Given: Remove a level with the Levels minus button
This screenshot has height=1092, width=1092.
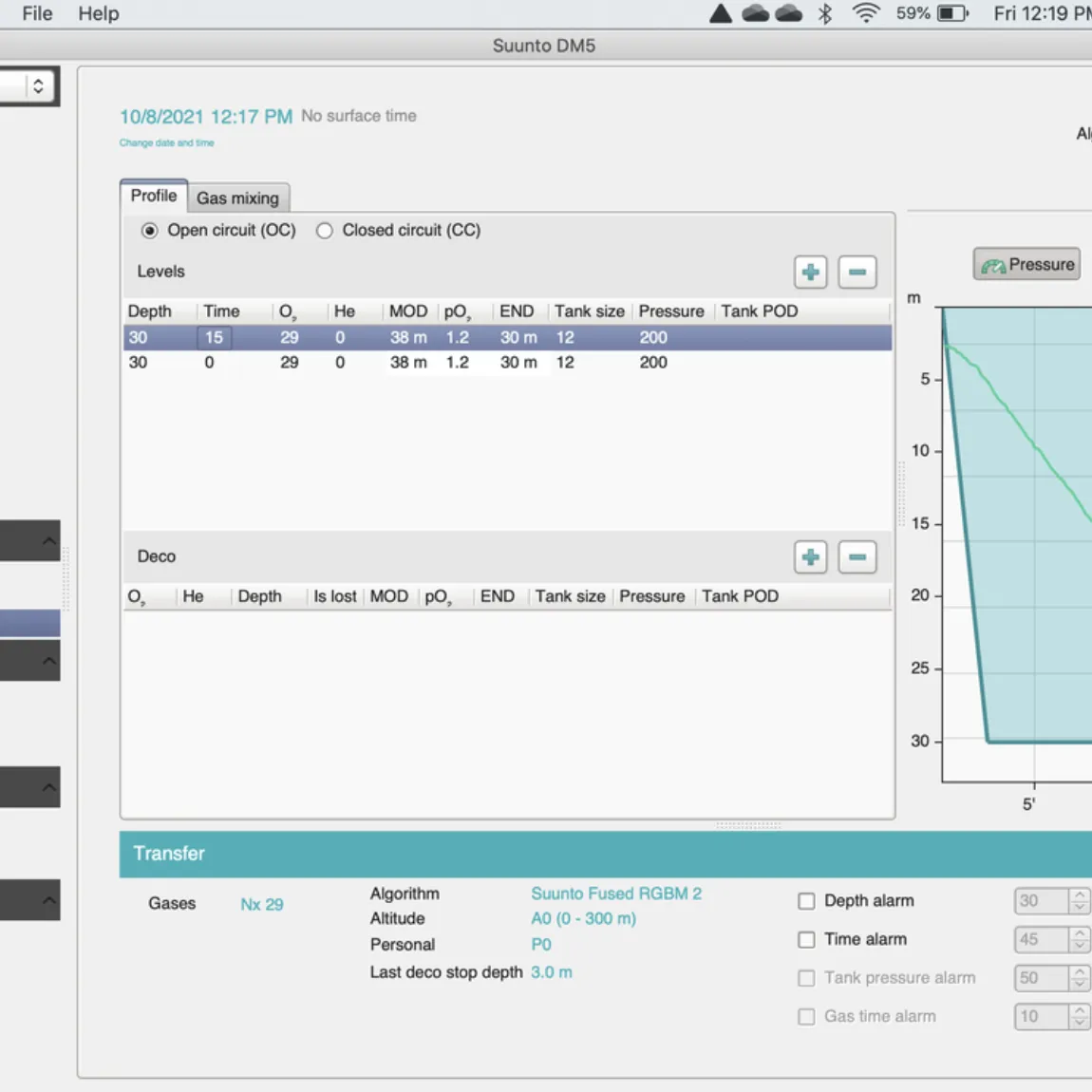Looking at the screenshot, I should (x=857, y=272).
